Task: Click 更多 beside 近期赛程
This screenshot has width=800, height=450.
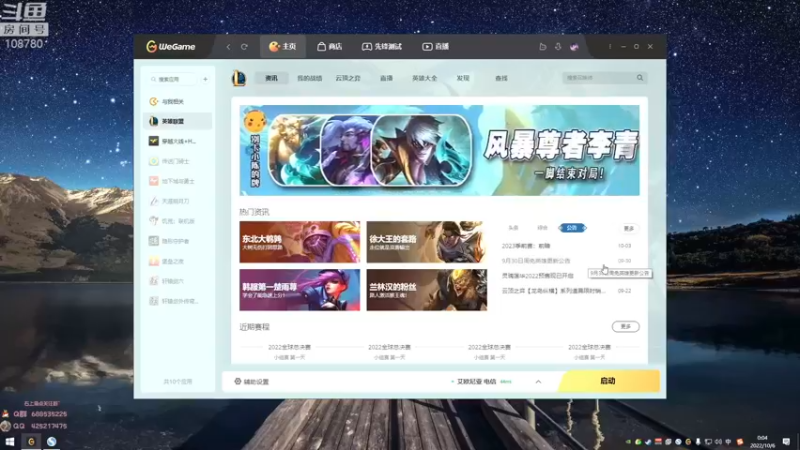Action: coord(626,327)
